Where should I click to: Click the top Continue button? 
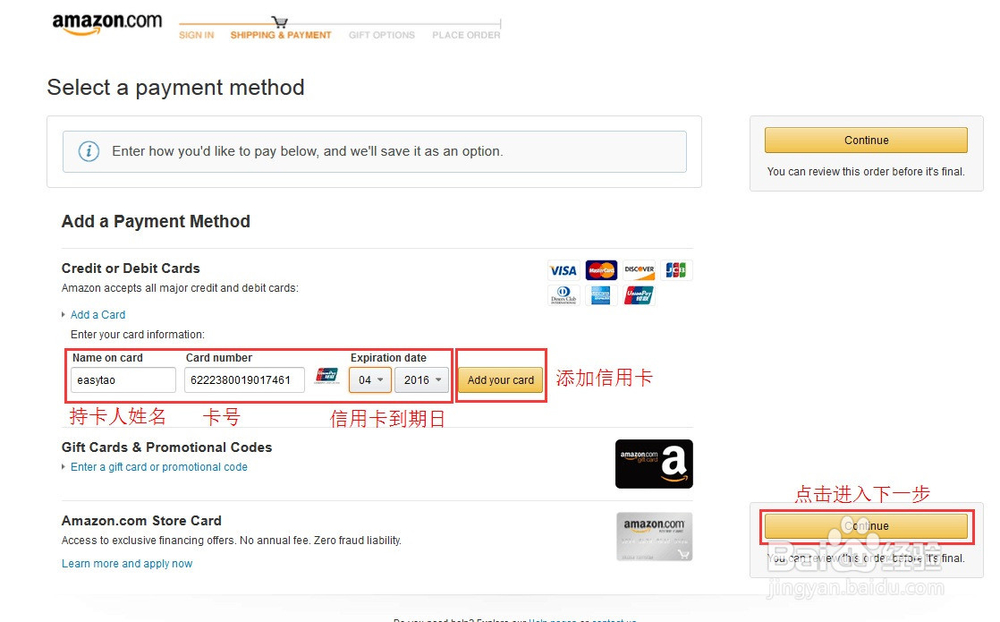(866, 140)
